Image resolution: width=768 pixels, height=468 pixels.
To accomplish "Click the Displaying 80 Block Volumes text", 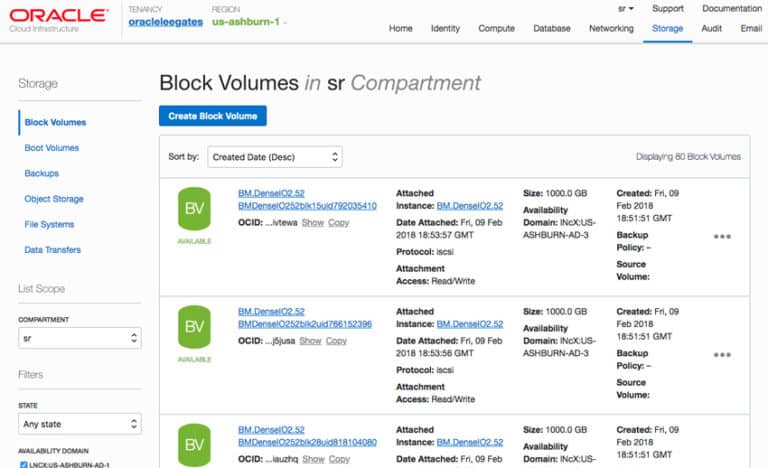I will point(688,157).
